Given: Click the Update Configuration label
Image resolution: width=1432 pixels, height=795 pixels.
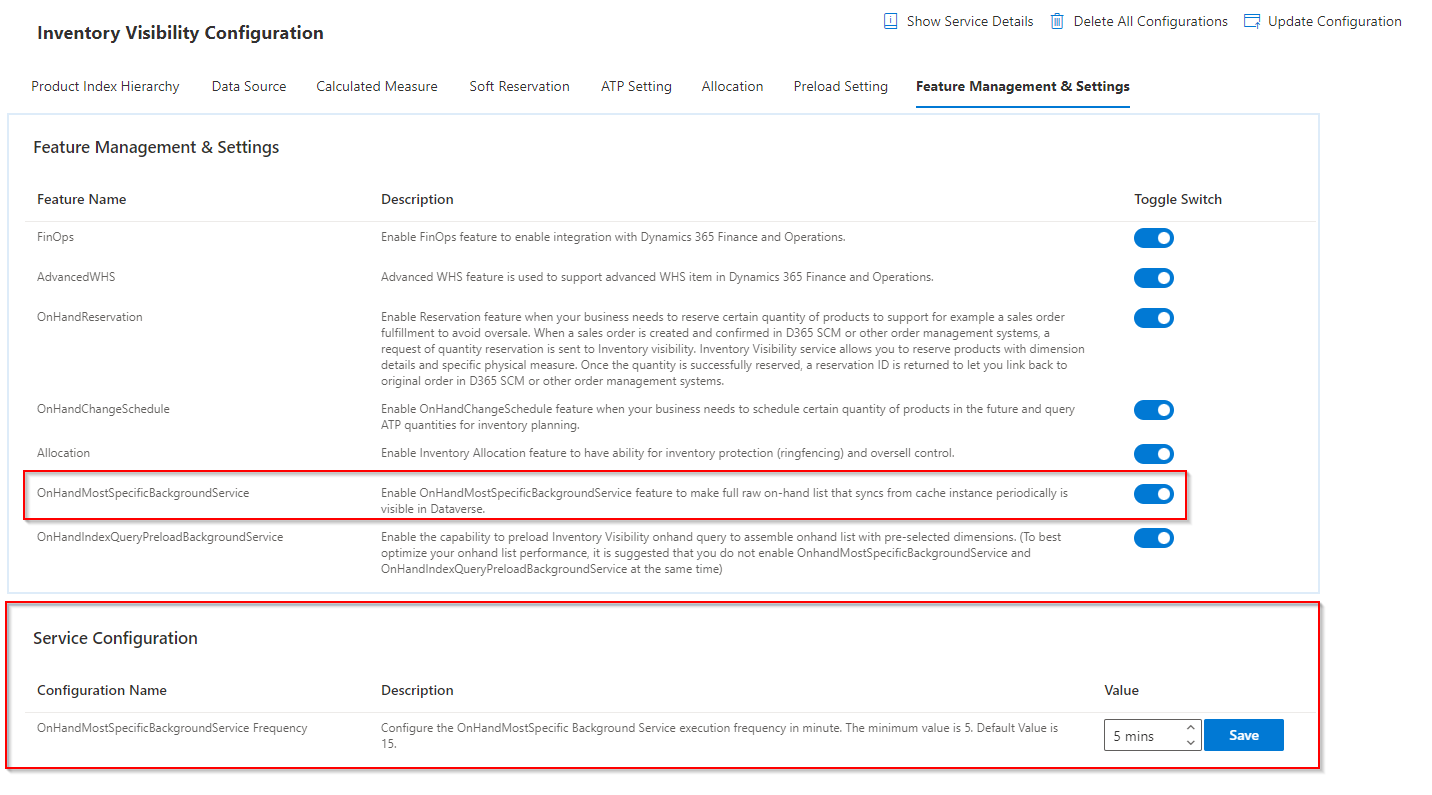Looking at the screenshot, I should tap(1335, 21).
